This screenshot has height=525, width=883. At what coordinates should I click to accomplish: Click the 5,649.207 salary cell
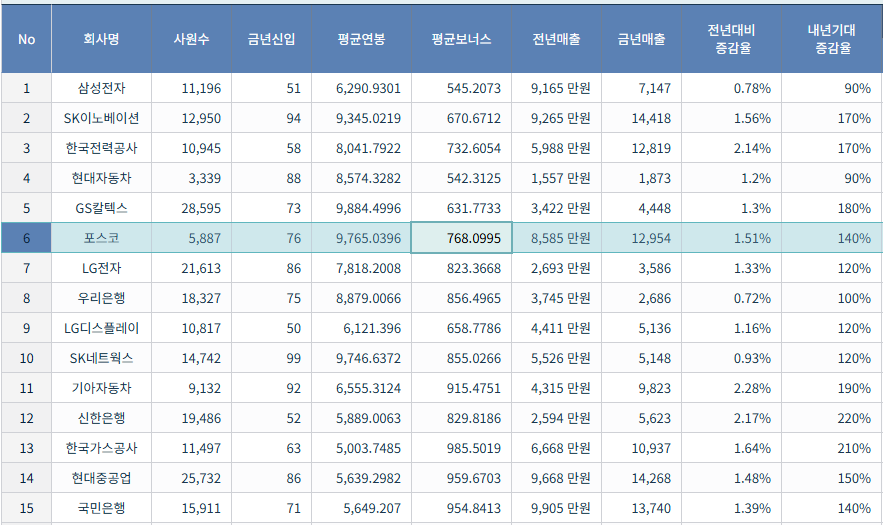click(362, 508)
